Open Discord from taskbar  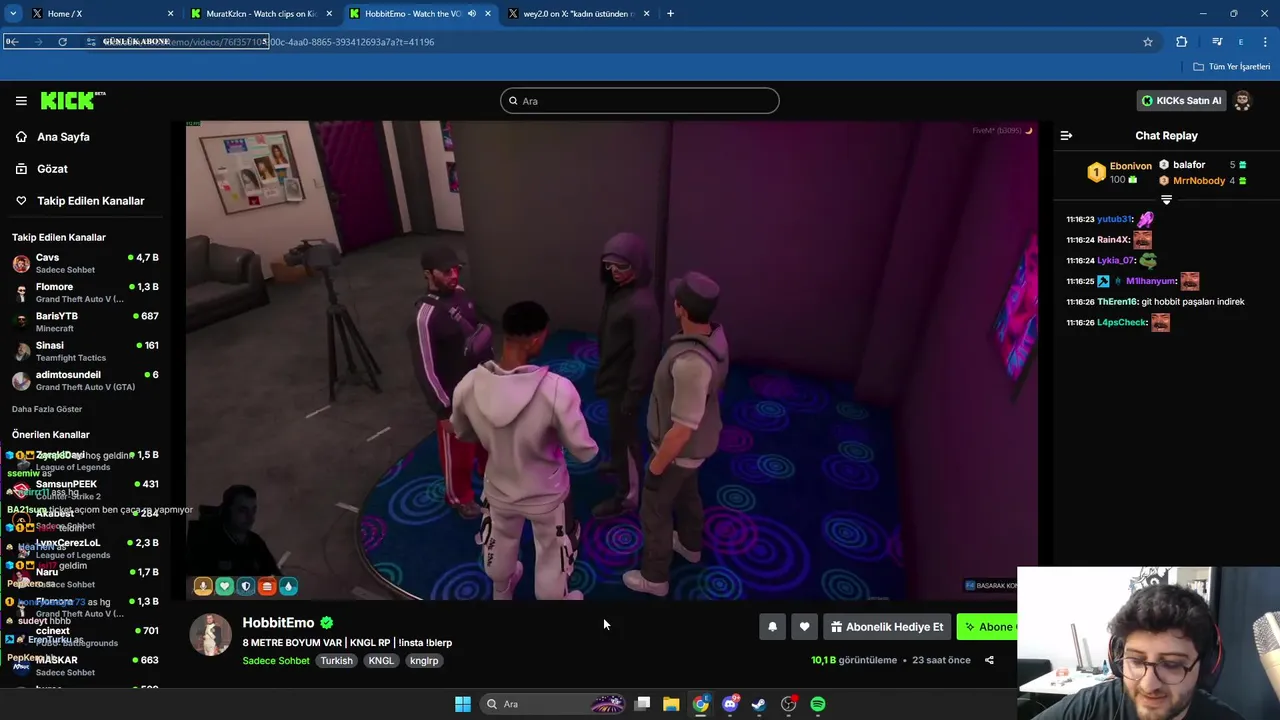(x=730, y=704)
